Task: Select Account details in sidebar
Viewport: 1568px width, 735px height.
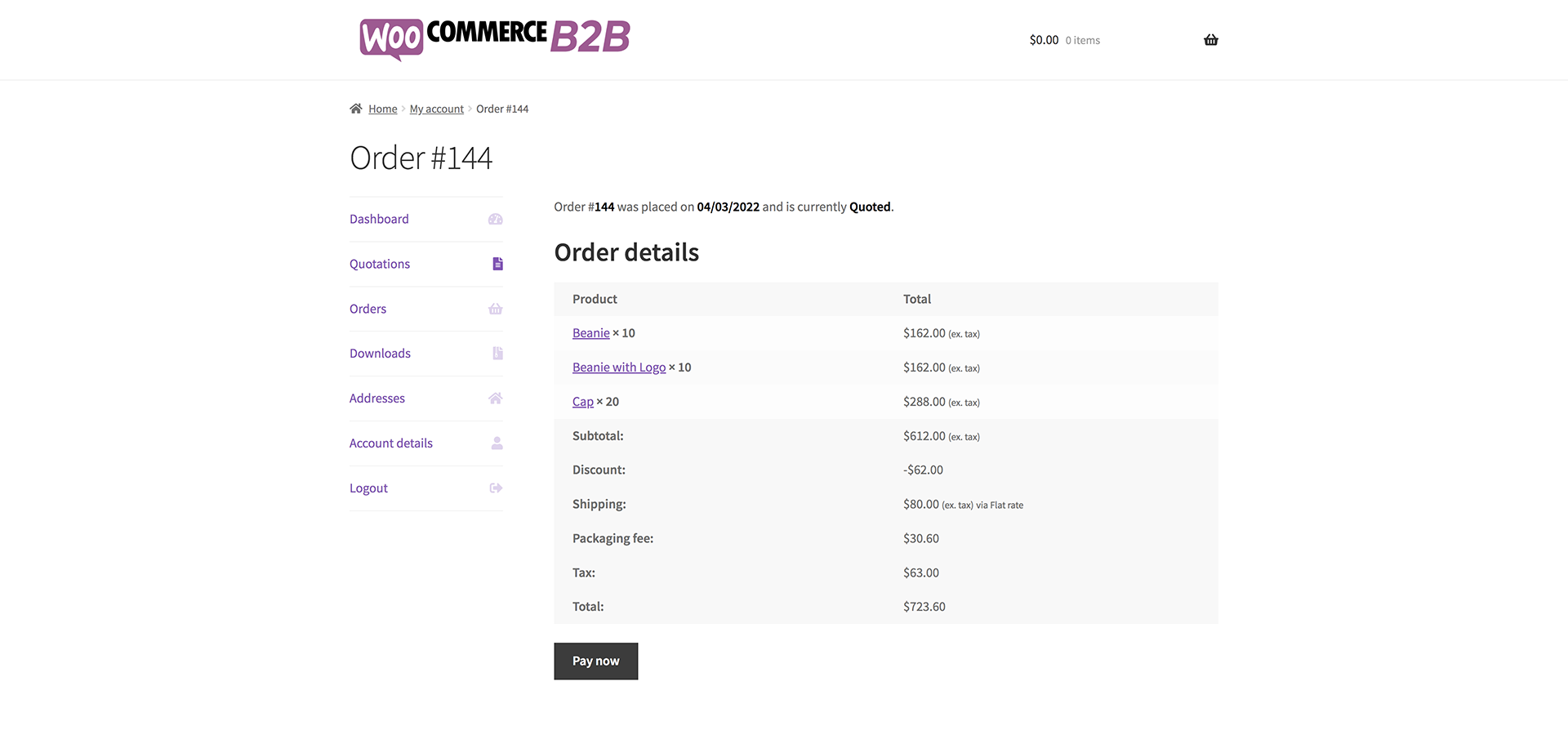Action: 391,443
